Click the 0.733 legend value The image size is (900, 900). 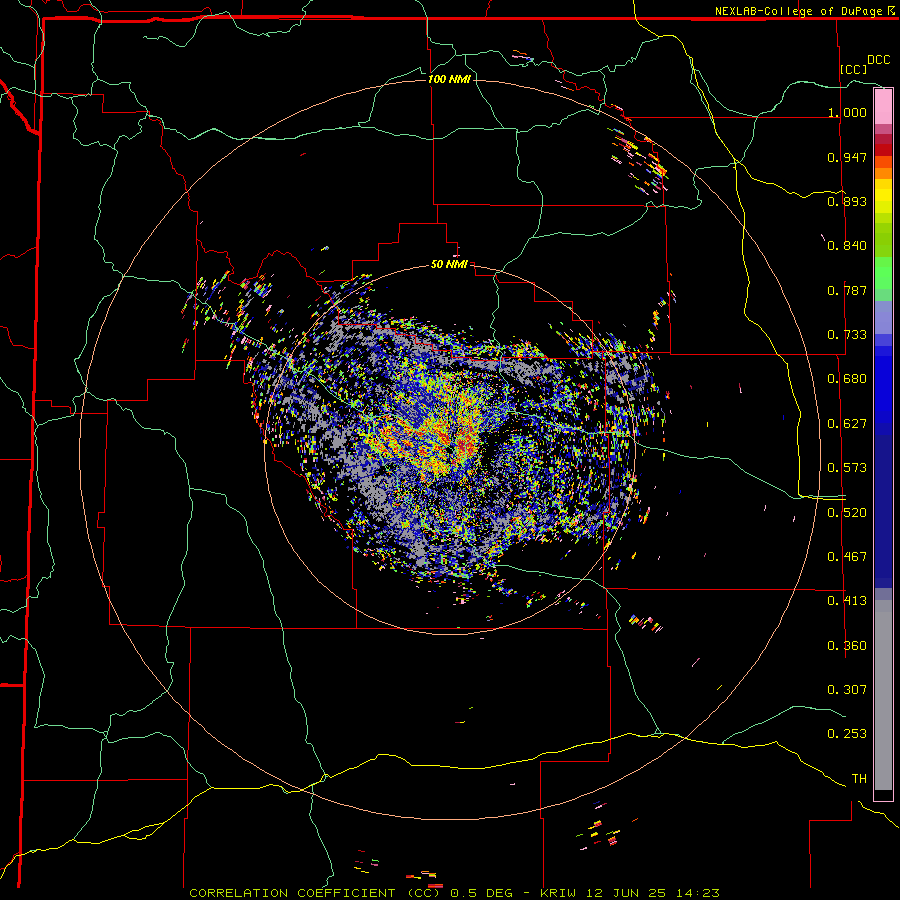coord(847,335)
